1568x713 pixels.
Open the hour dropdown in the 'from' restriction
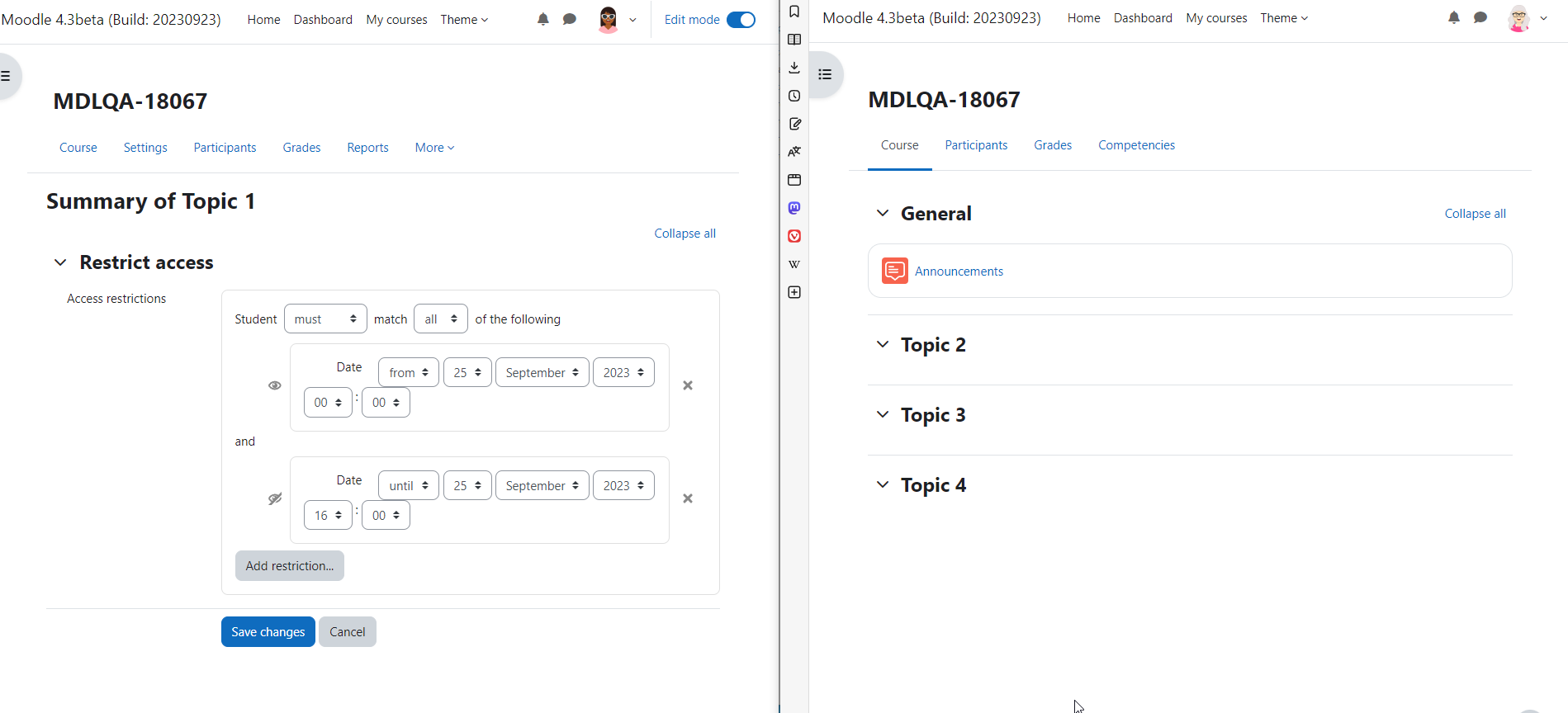328,402
